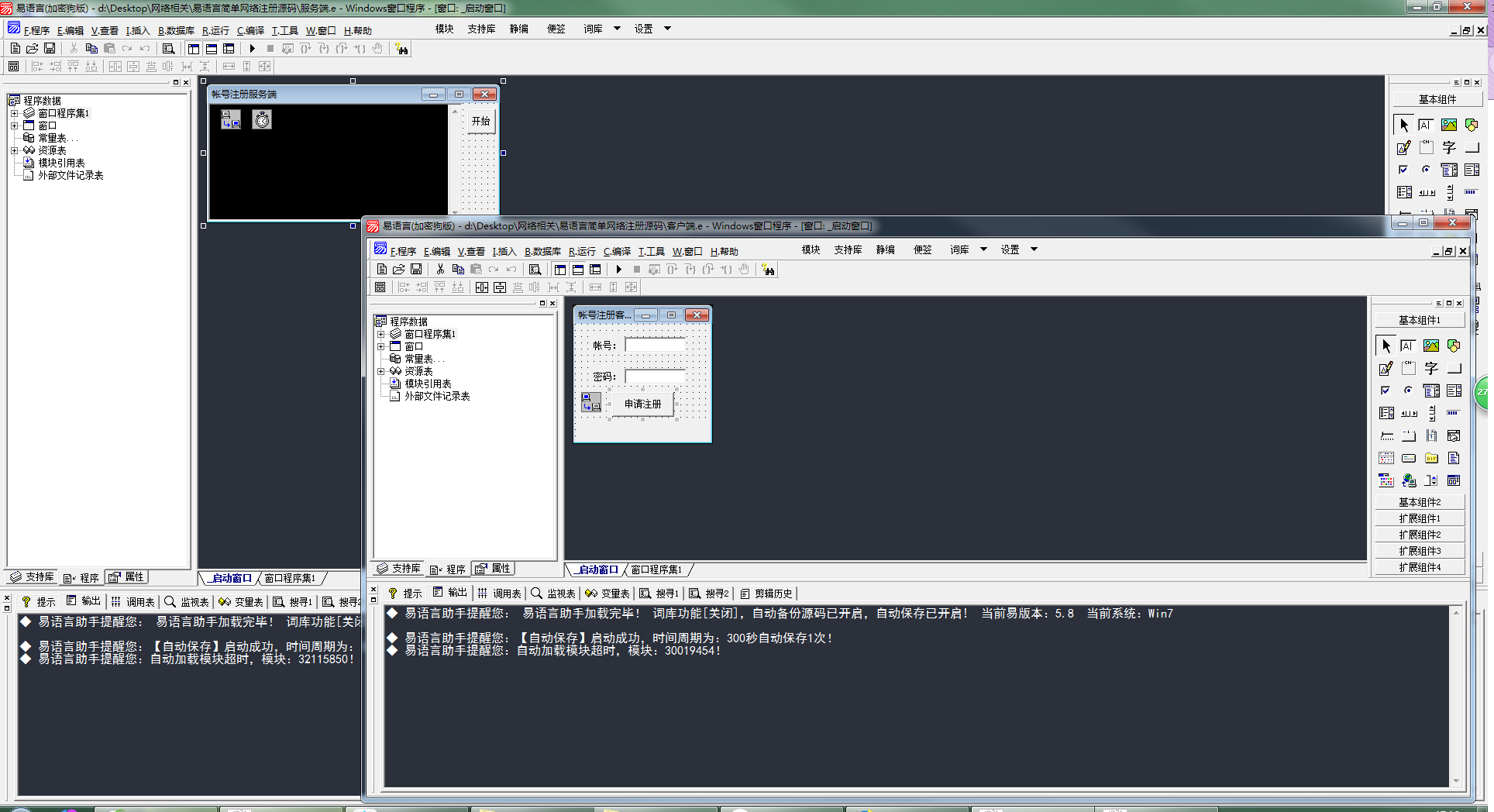The width and height of the screenshot is (1494, 812).
Task: Click the Save icon in client window toolbar
Action: tap(416, 270)
